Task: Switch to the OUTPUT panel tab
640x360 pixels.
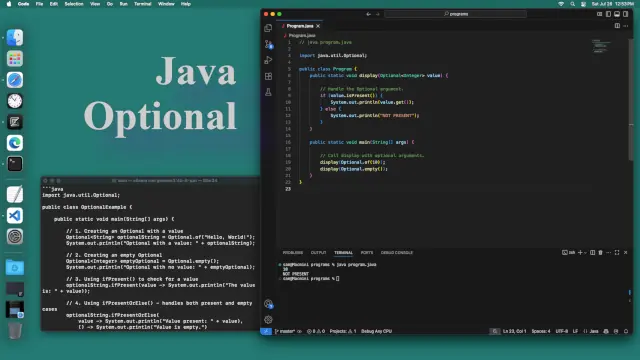Action: click(x=318, y=253)
